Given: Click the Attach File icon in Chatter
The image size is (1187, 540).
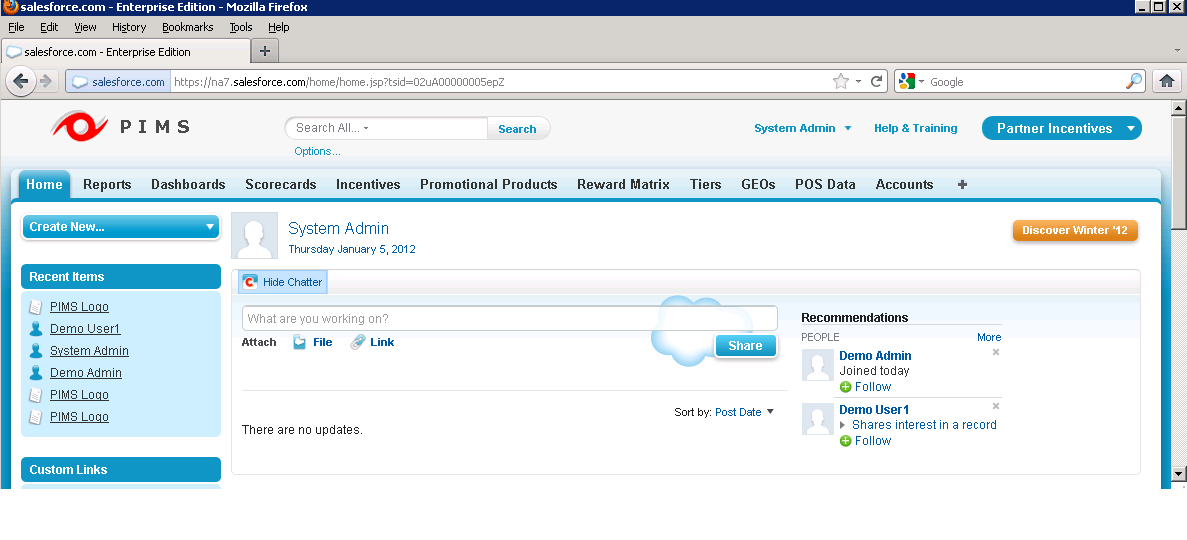Looking at the screenshot, I should (x=300, y=342).
